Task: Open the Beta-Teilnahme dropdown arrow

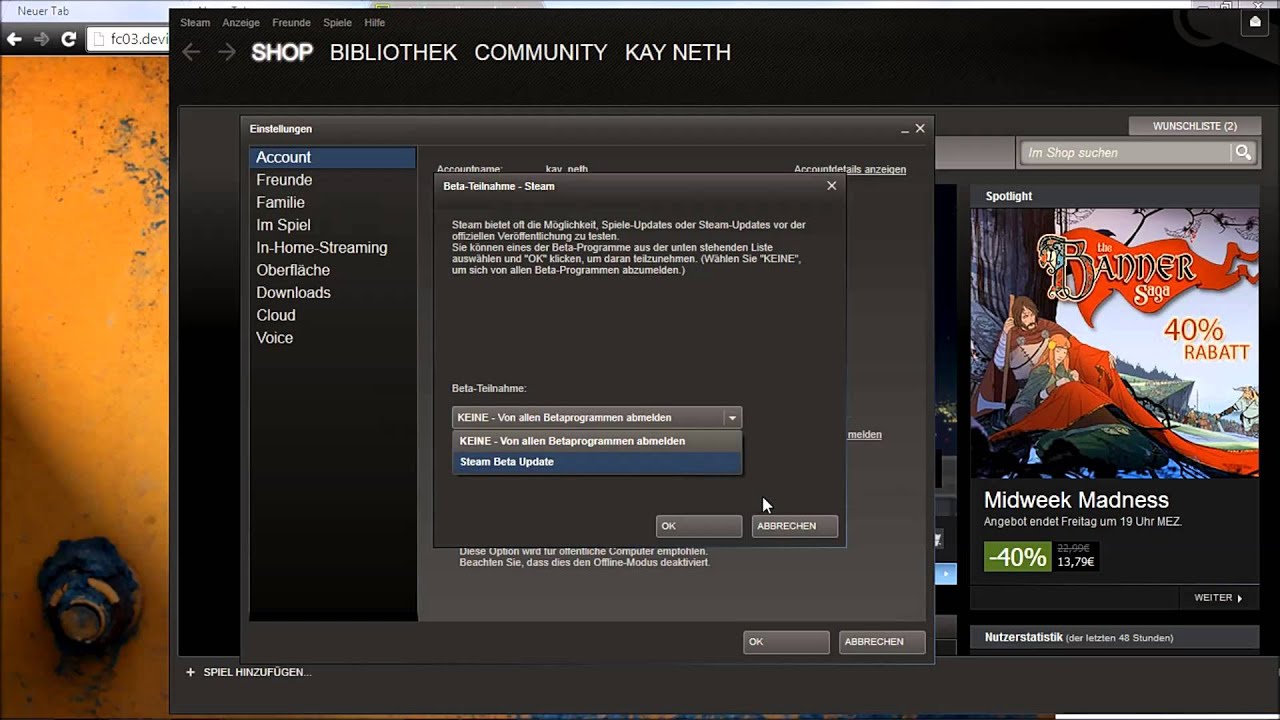Action: [733, 418]
